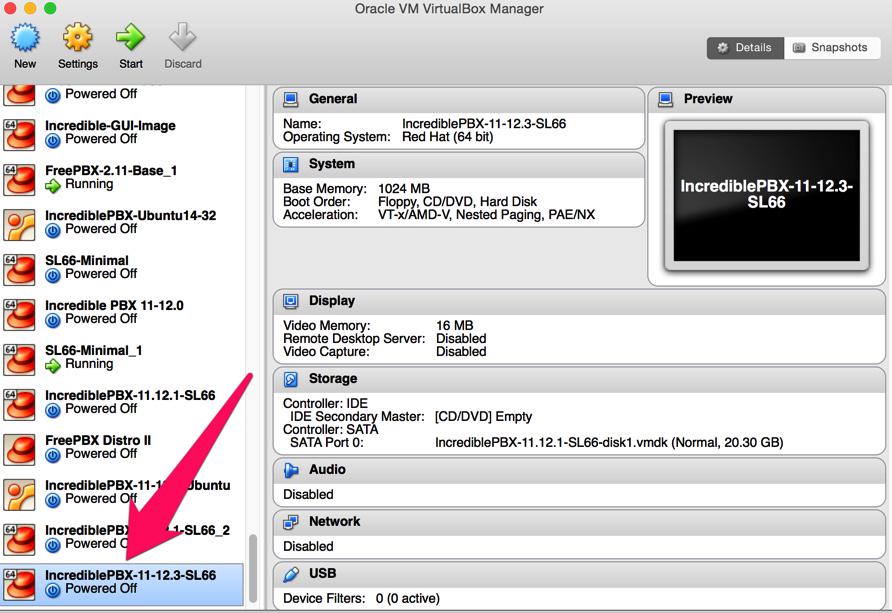Image resolution: width=892 pixels, height=613 pixels.
Task: Open the General settings header
Action: (333, 99)
